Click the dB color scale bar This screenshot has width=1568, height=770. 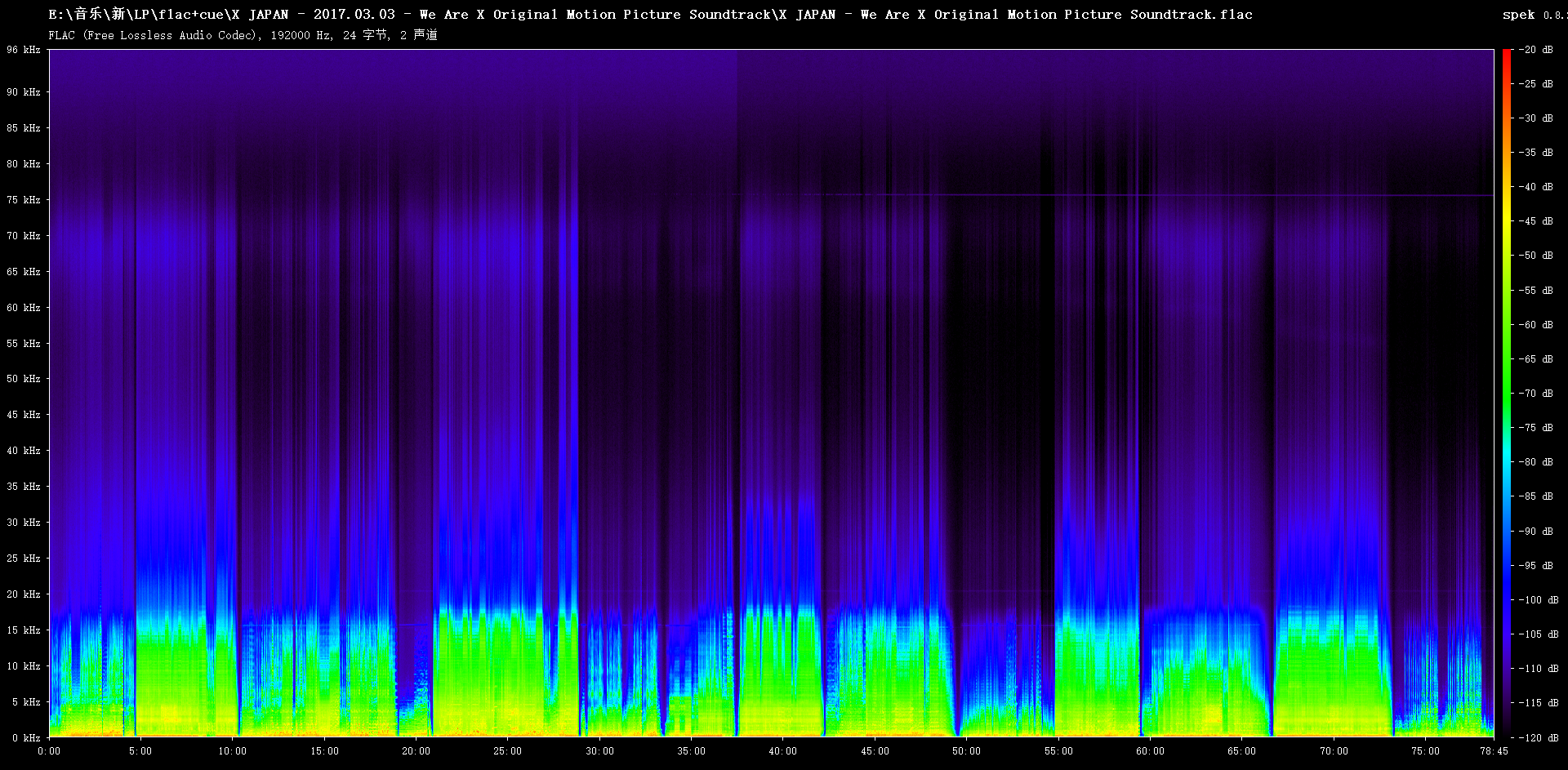pos(1506,394)
